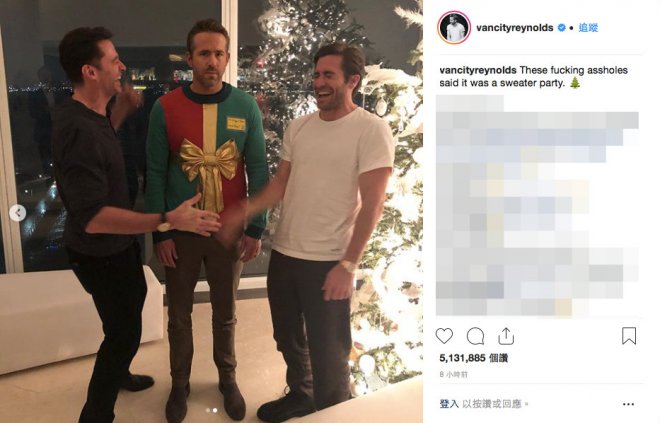660x423 pixels.
Task: Click vancityreynolds name in the caption
Action: click(478, 70)
